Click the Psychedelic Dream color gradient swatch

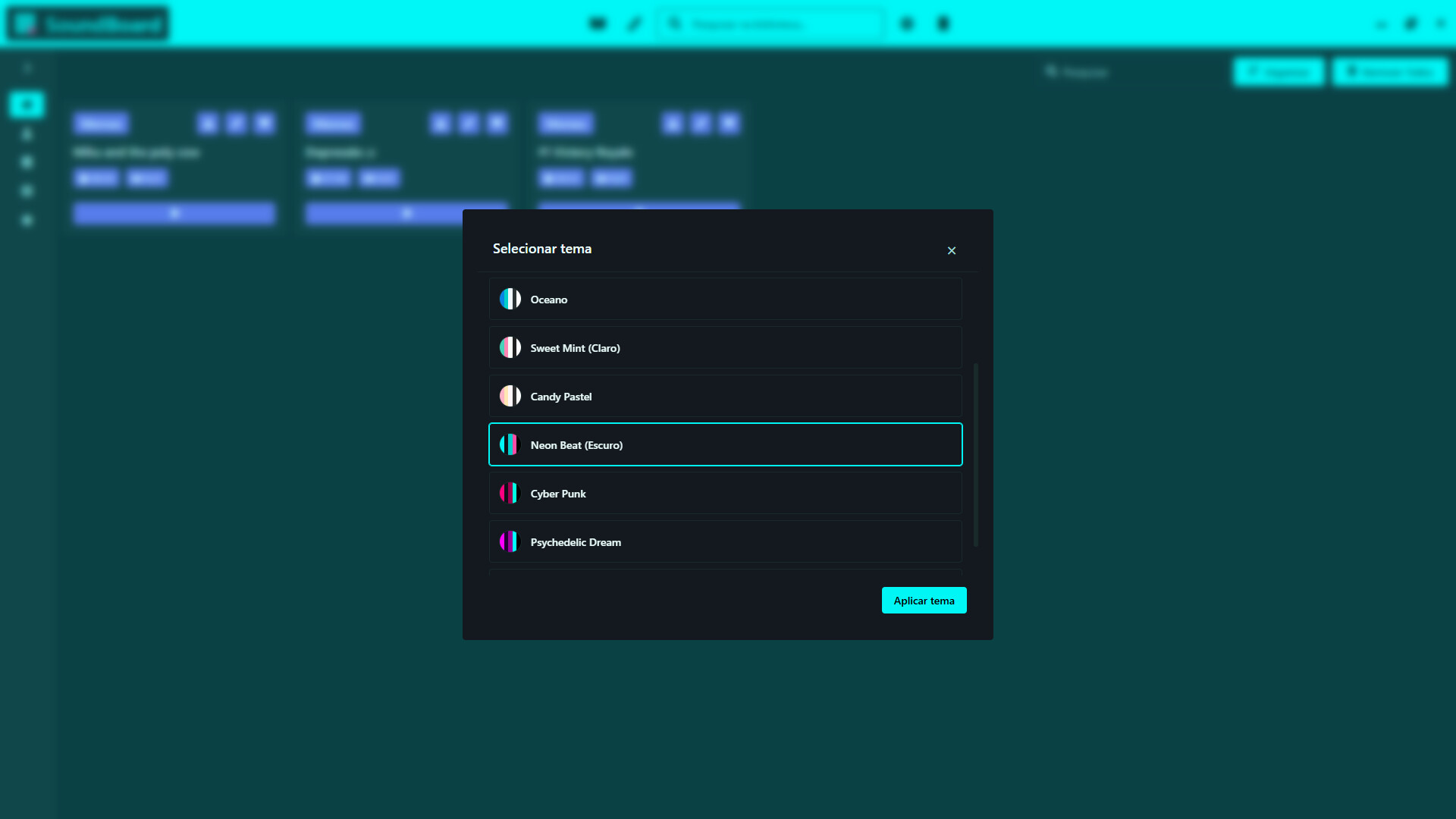point(510,541)
